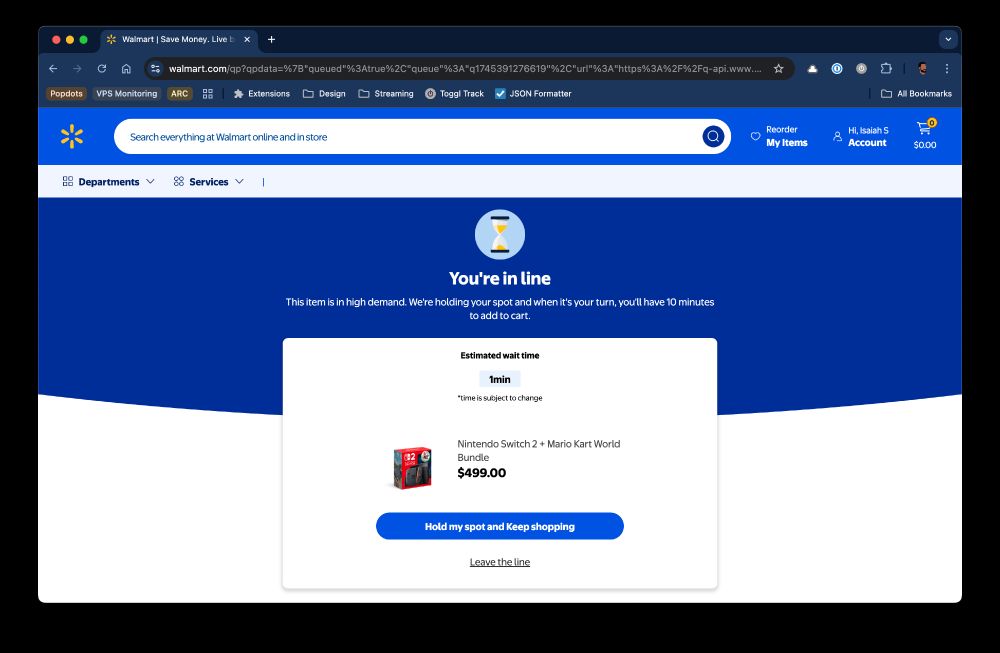
Task: Expand the Services menu
Action: 209,182
